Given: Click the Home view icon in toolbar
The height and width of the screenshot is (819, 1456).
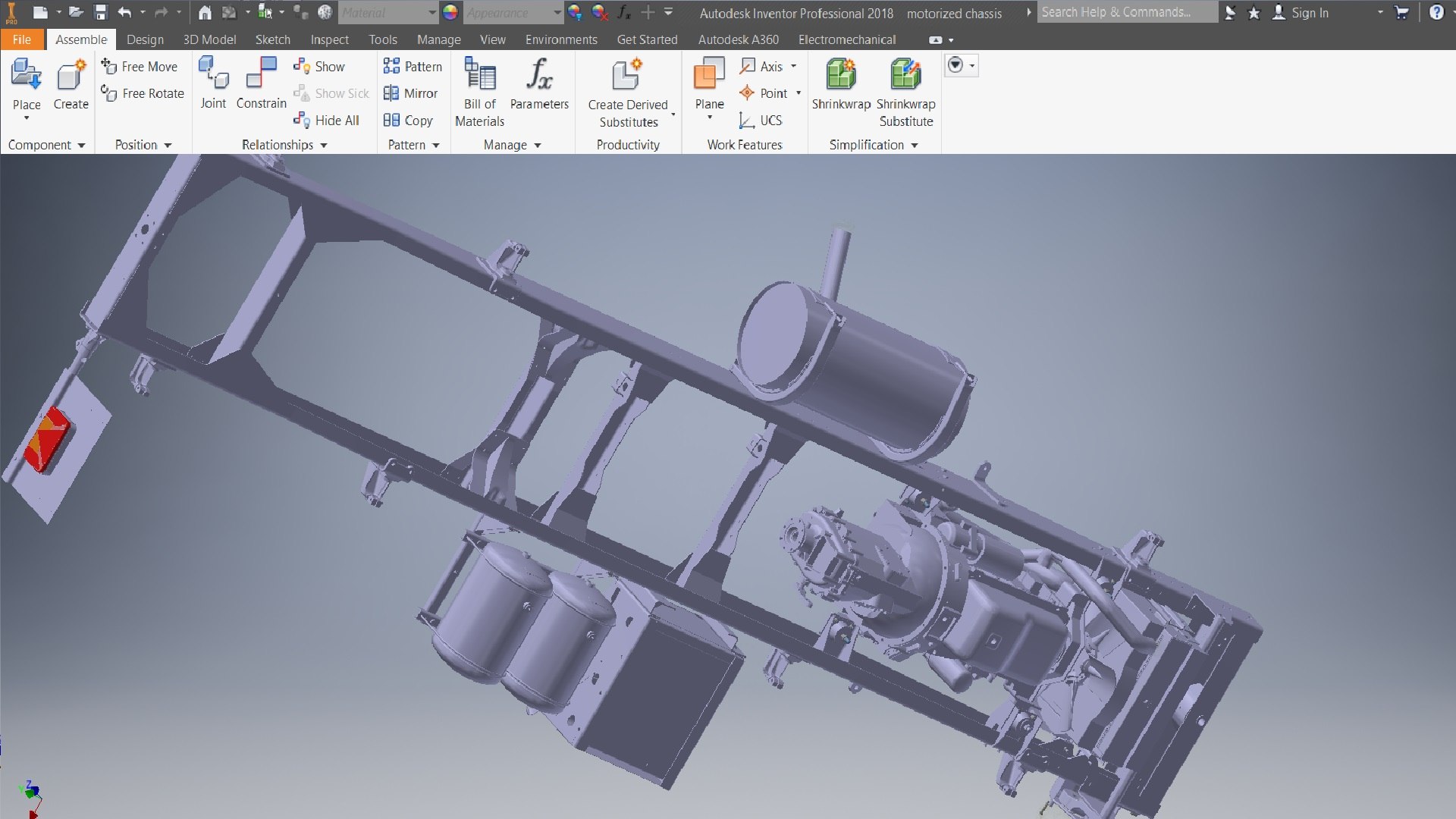Looking at the screenshot, I should coord(205,12).
